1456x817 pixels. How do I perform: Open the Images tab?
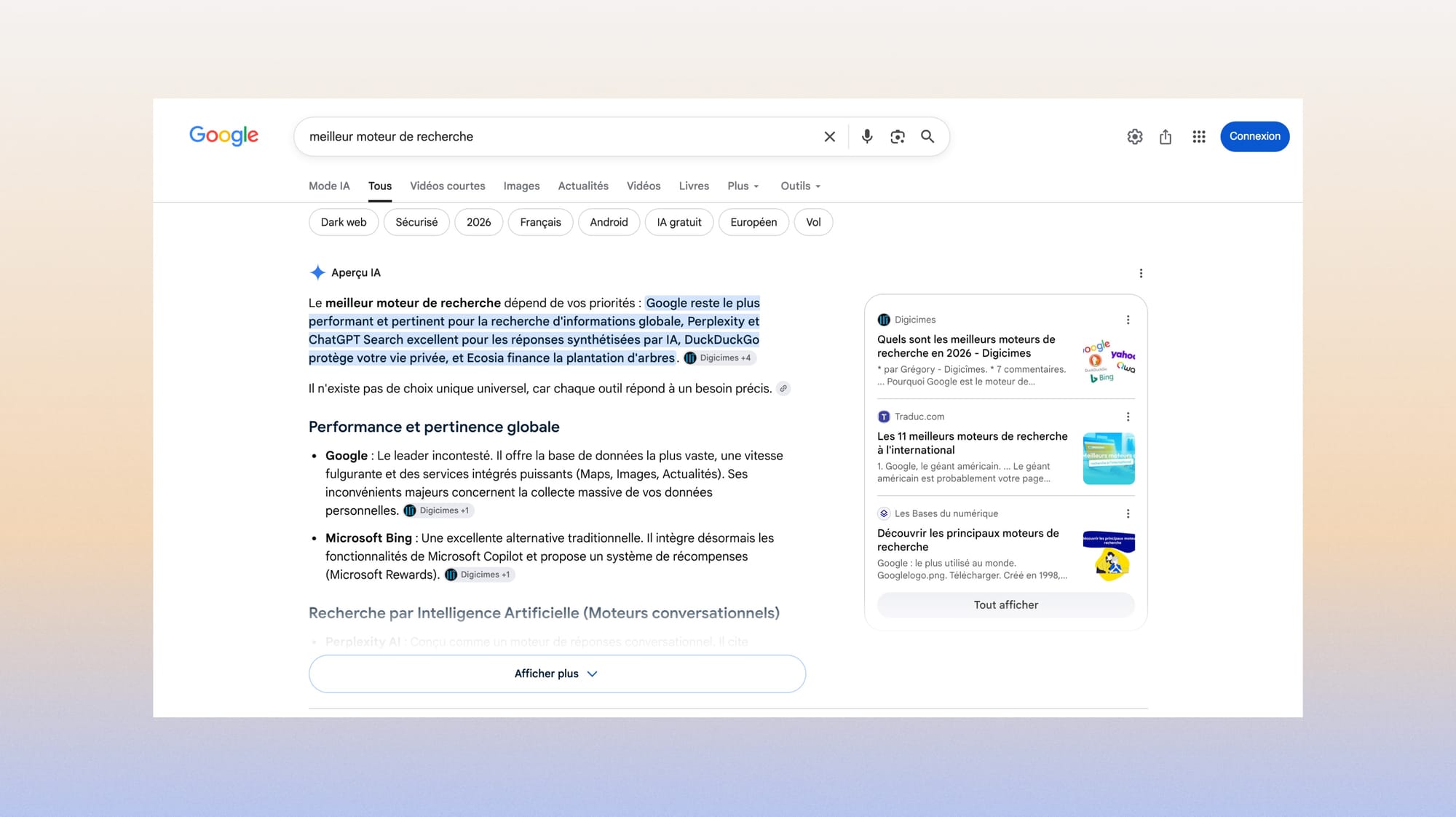pos(521,186)
